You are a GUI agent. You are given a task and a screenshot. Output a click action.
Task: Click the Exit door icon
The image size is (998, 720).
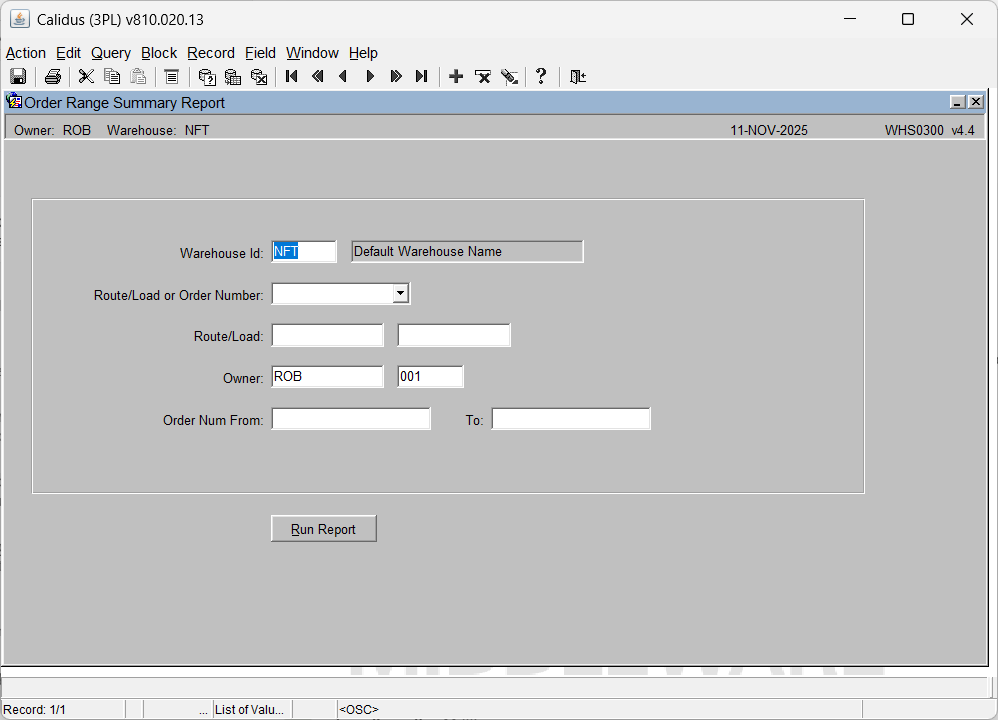pos(578,77)
